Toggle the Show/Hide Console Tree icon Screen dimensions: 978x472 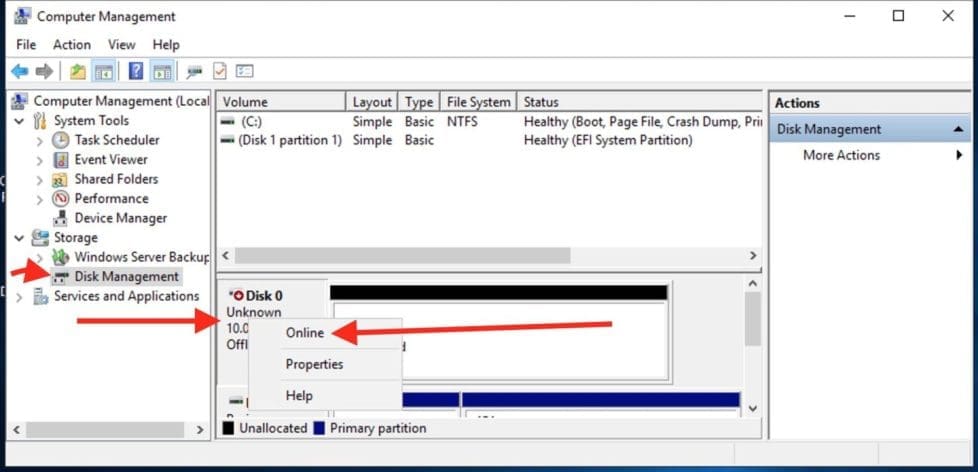coord(103,71)
